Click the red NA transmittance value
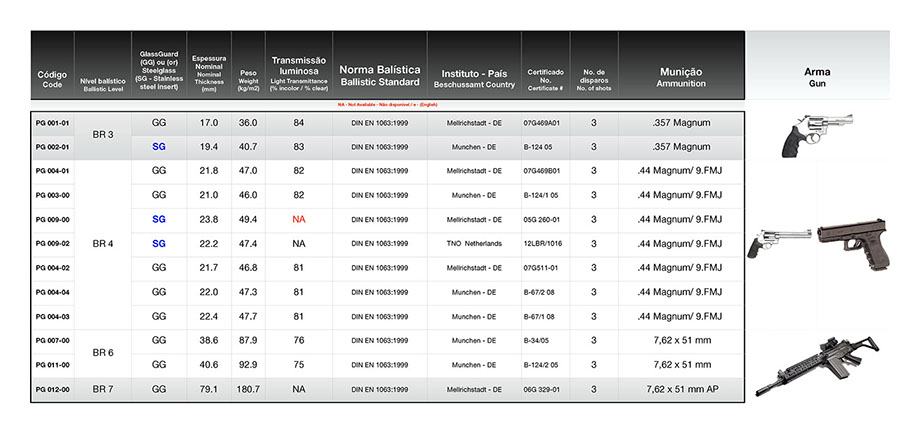Viewport: 921px width, 434px height. pyautogui.click(x=299, y=219)
